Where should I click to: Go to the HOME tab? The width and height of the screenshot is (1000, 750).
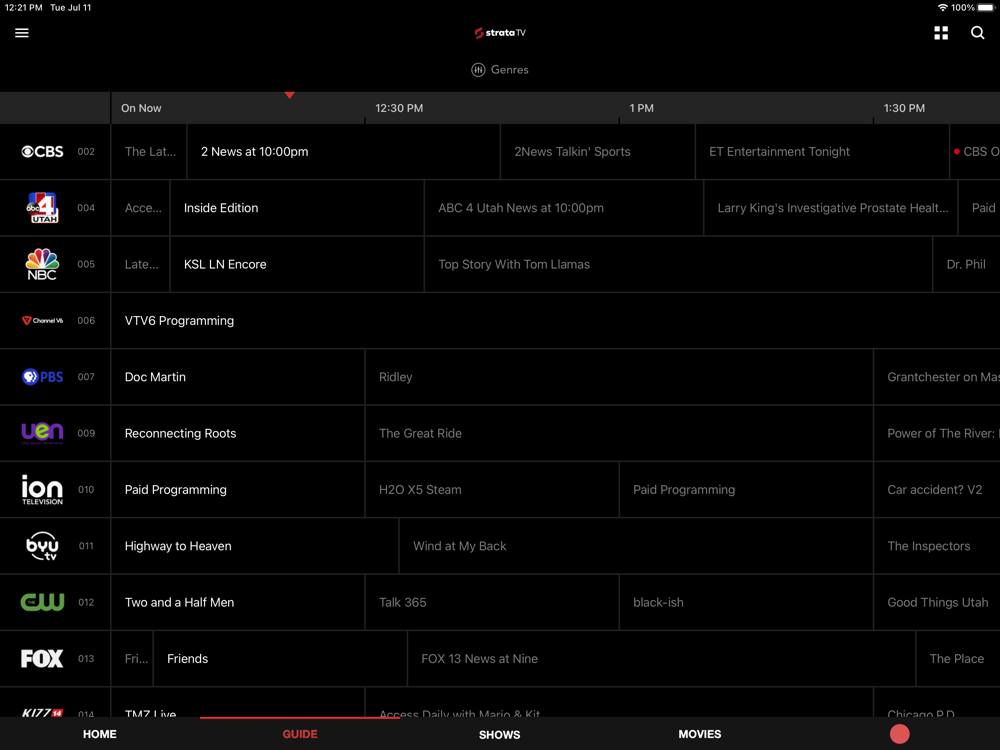[x=99, y=734]
